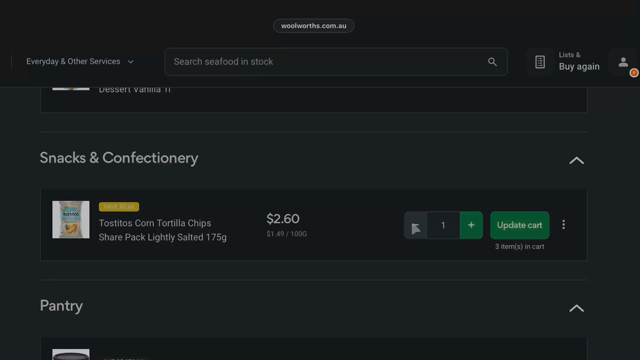Click the Tostitos quantity field
640x360 pixels.
tap(443, 225)
